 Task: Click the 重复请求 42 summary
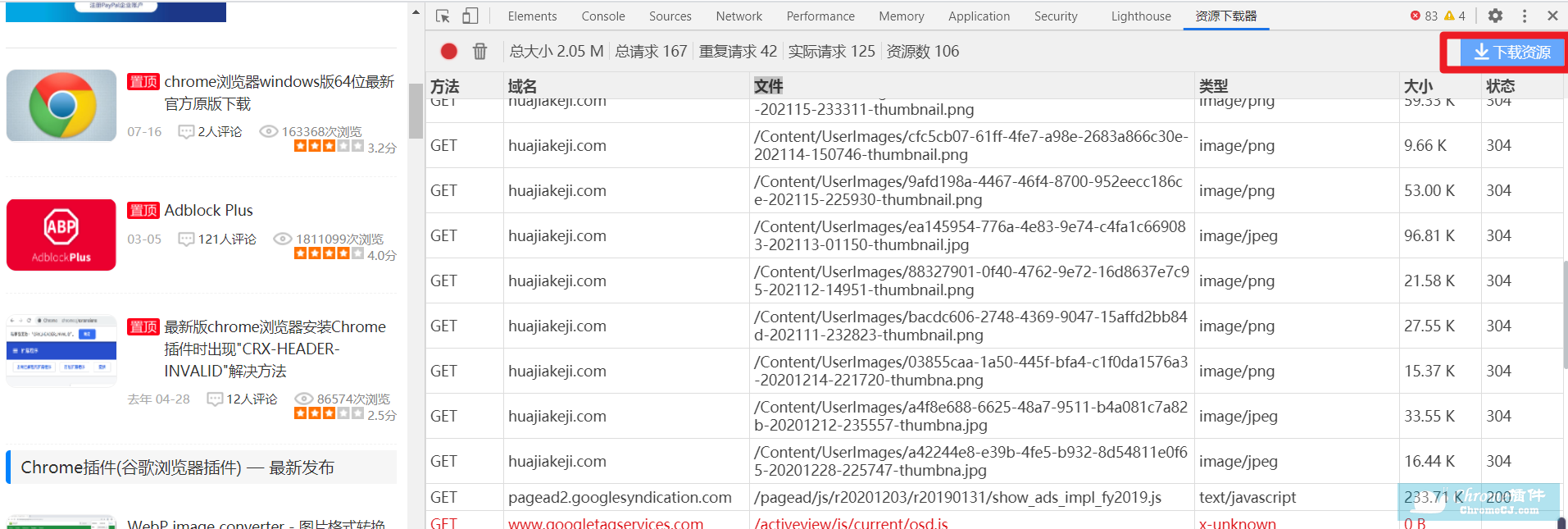[x=738, y=51]
